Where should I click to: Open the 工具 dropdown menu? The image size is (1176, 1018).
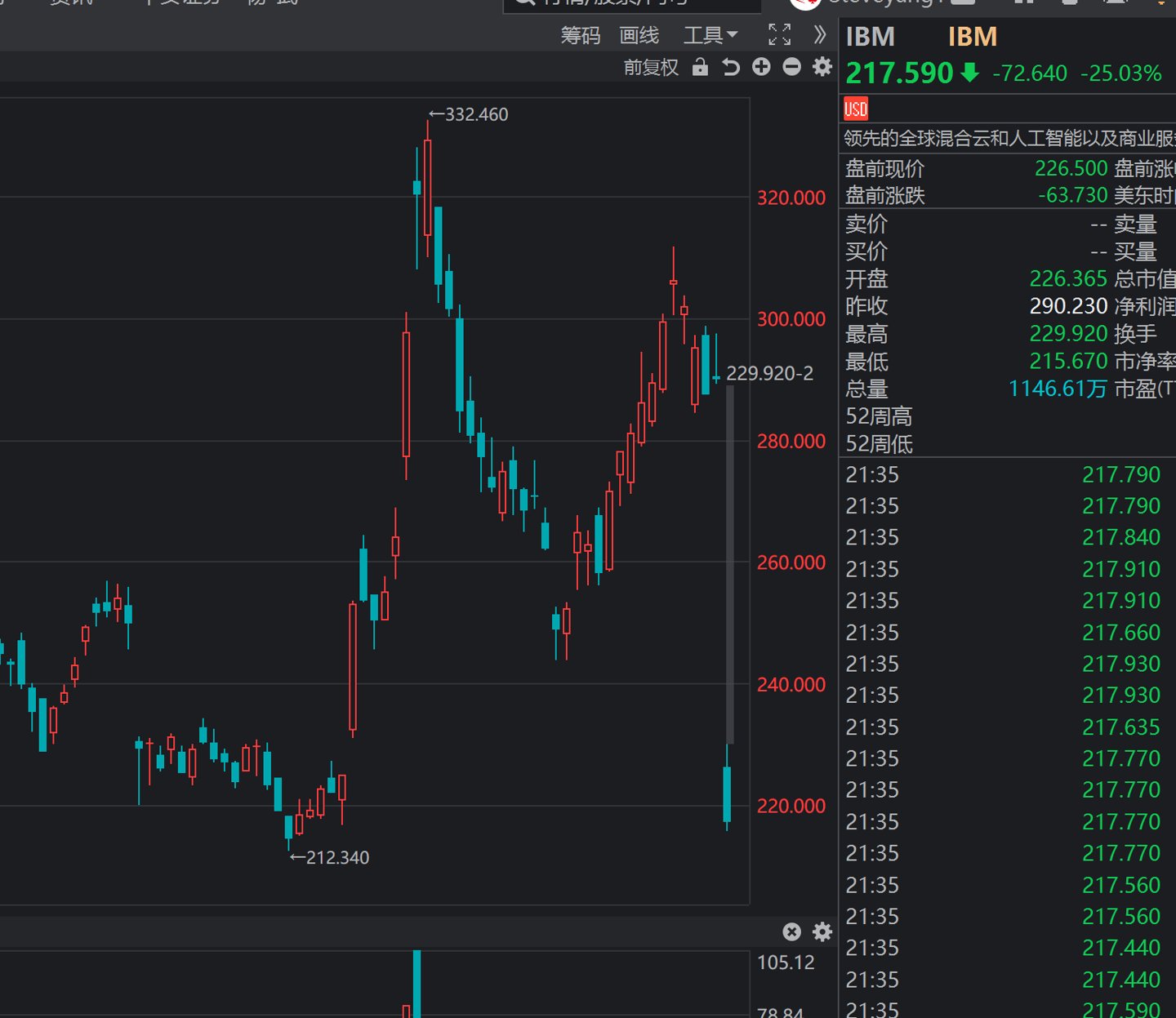coord(710,35)
